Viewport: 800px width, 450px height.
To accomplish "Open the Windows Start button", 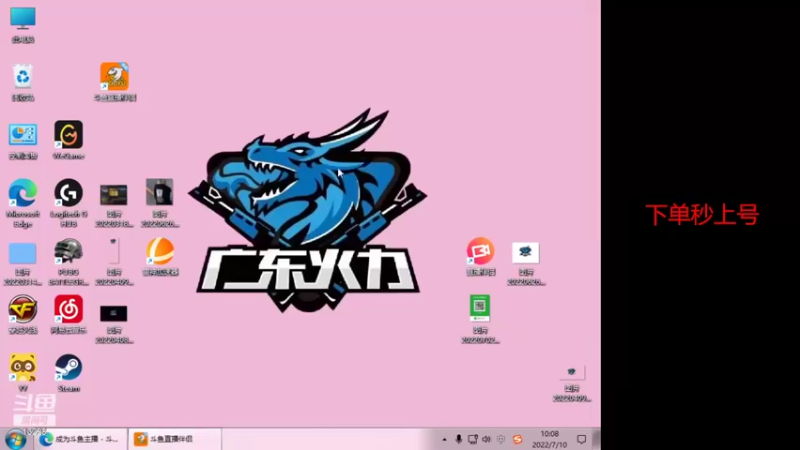I will (x=15, y=439).
